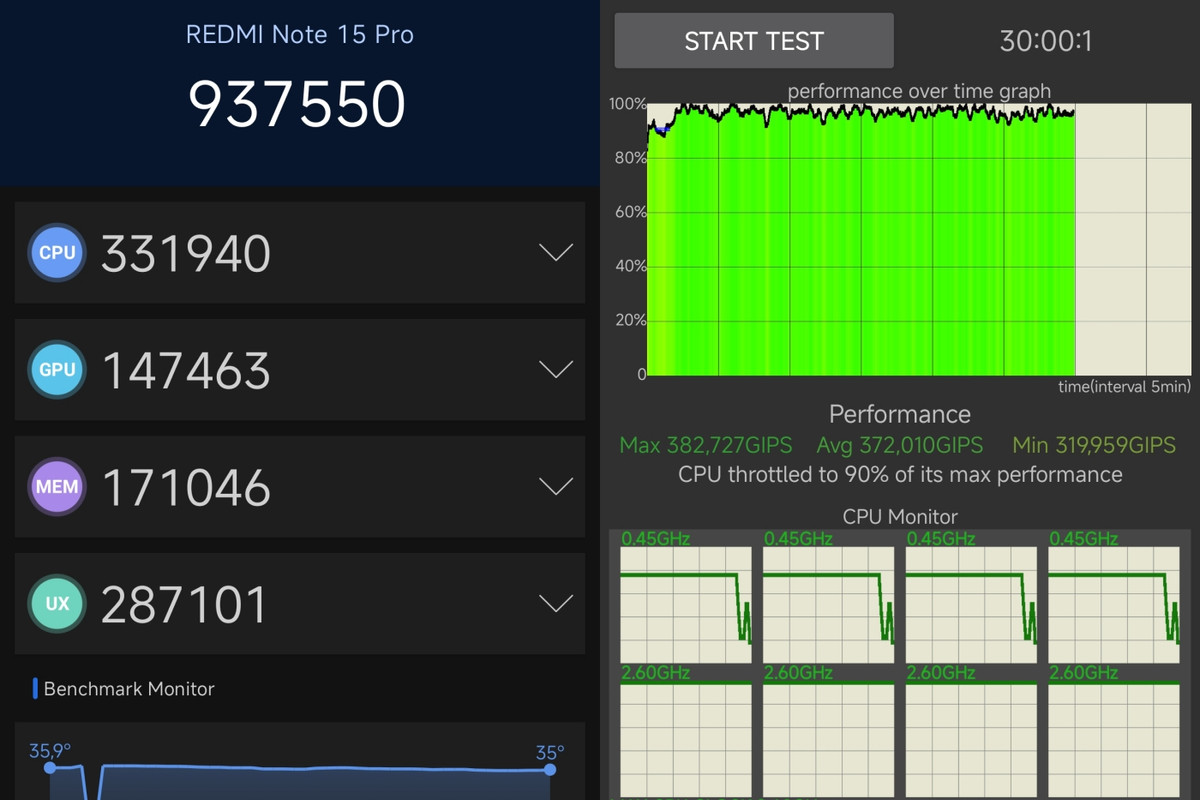The image size is (1200, 800).
Task: Click the 100% axis label on graph
Action: (x=627, y=104)
